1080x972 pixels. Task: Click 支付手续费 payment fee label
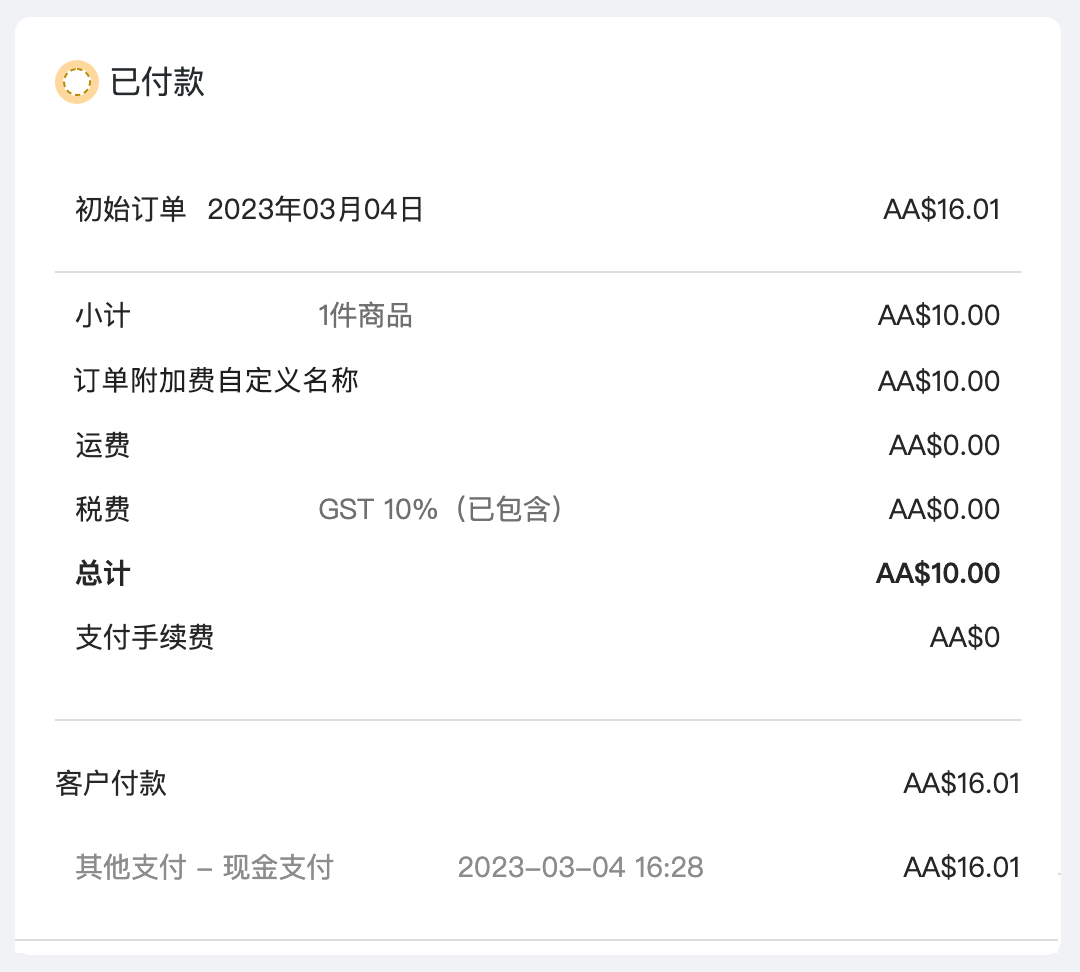pos(145,637)
